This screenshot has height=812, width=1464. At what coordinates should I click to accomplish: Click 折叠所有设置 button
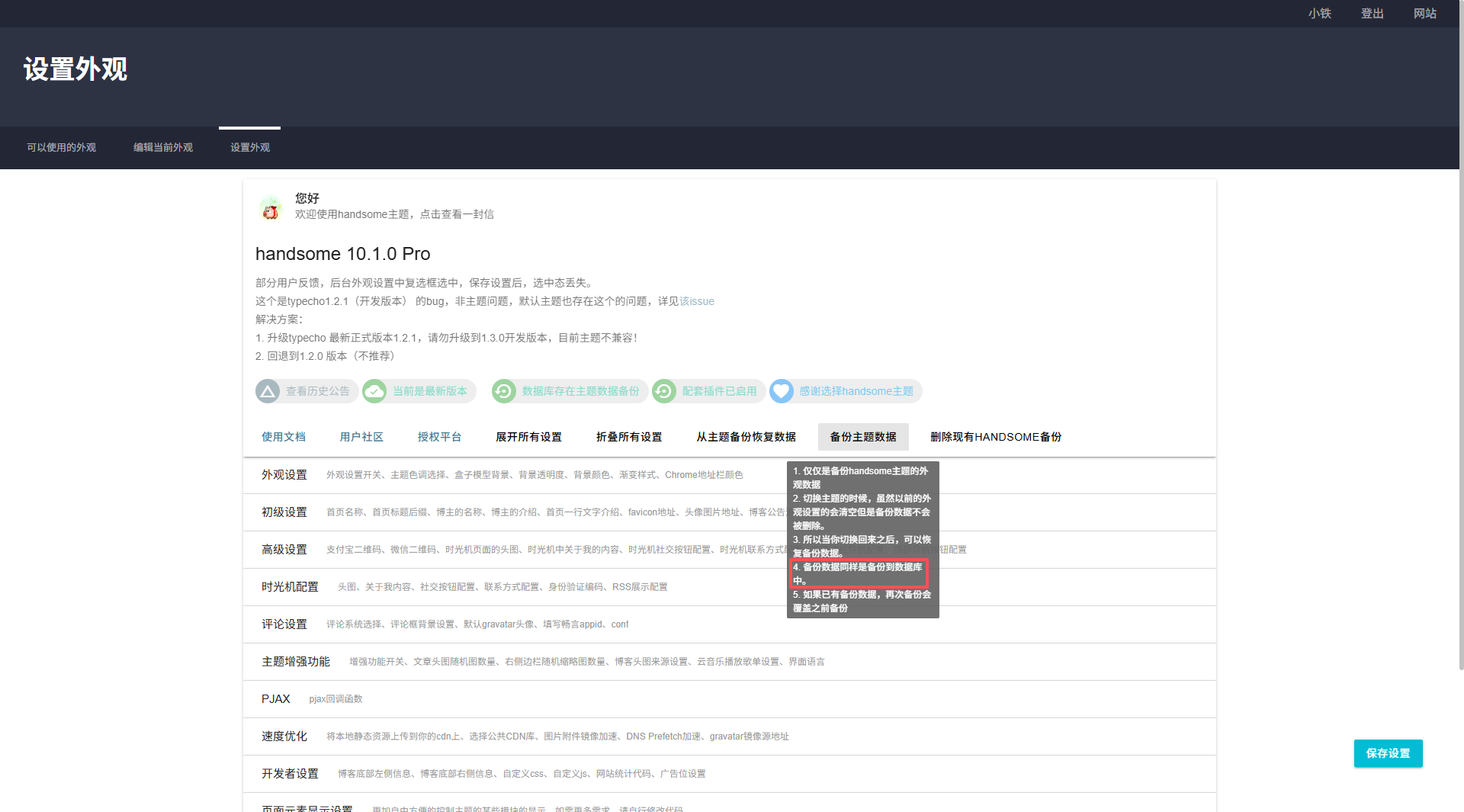pyautogui.click(x=629, y=438)
